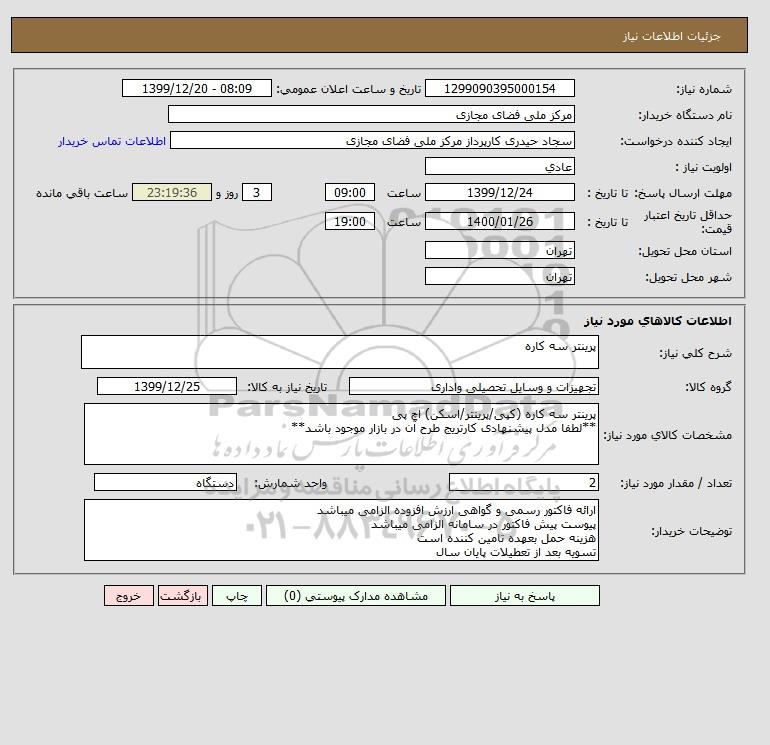Select the need number field 1299090395000154
The image size is (770, 745).
[499, 88]
